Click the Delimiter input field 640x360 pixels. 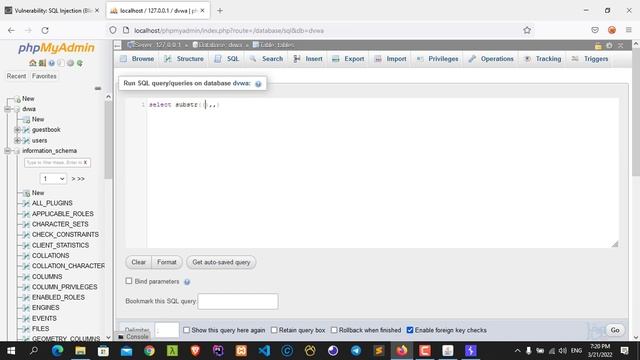coord(167,330)
